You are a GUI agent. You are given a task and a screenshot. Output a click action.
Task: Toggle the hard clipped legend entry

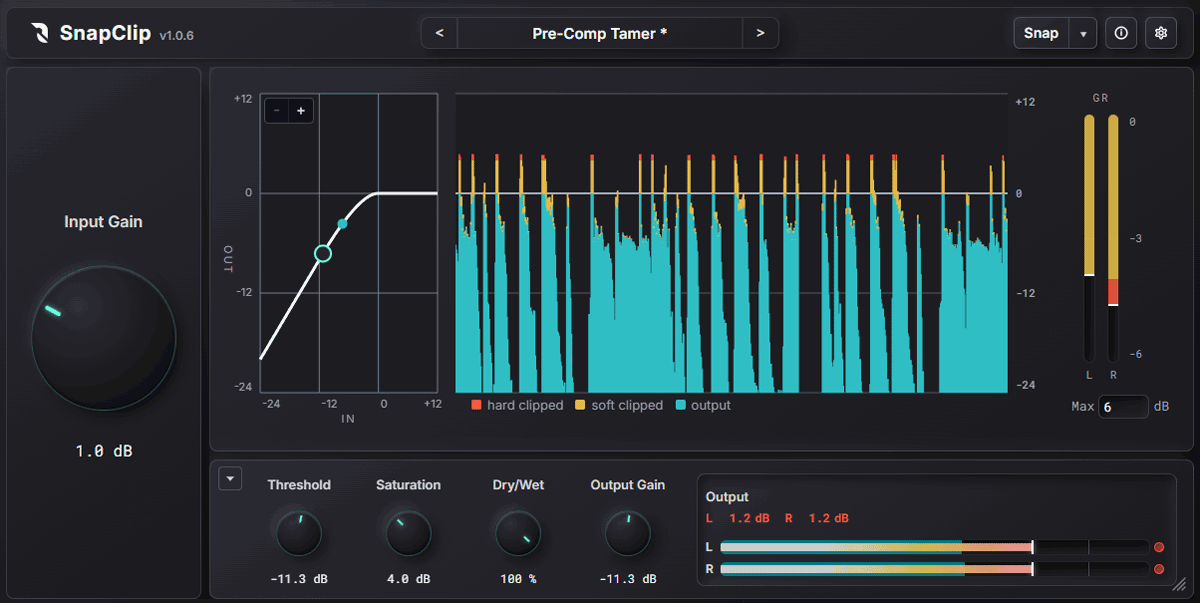[517, 405]
